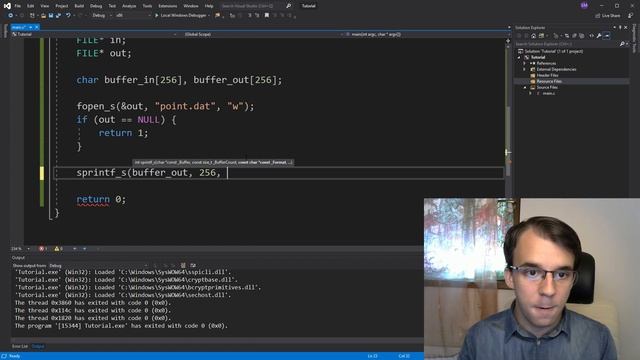Click the Visual Studio logo icon
640x360 pixels.
click(7, 6)
